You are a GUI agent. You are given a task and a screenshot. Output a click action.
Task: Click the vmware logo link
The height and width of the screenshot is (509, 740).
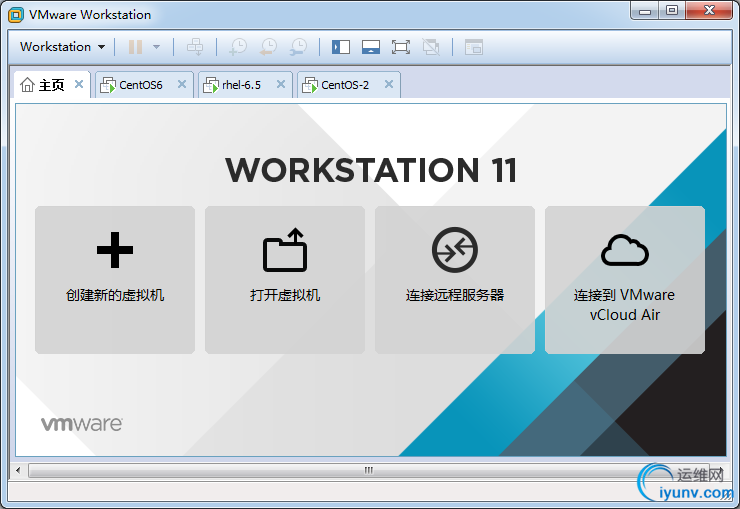(x=82, y=424)
